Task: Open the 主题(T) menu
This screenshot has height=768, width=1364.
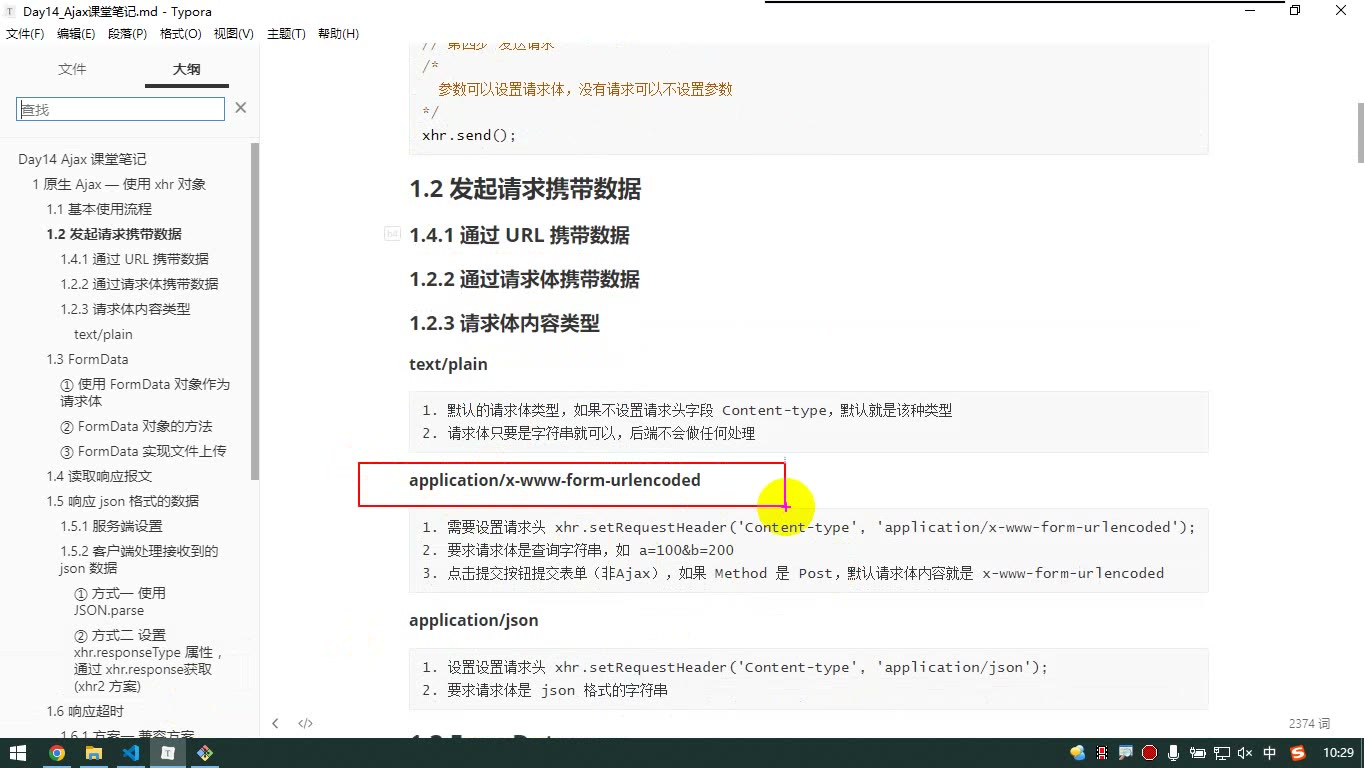Action: (286, 34)
